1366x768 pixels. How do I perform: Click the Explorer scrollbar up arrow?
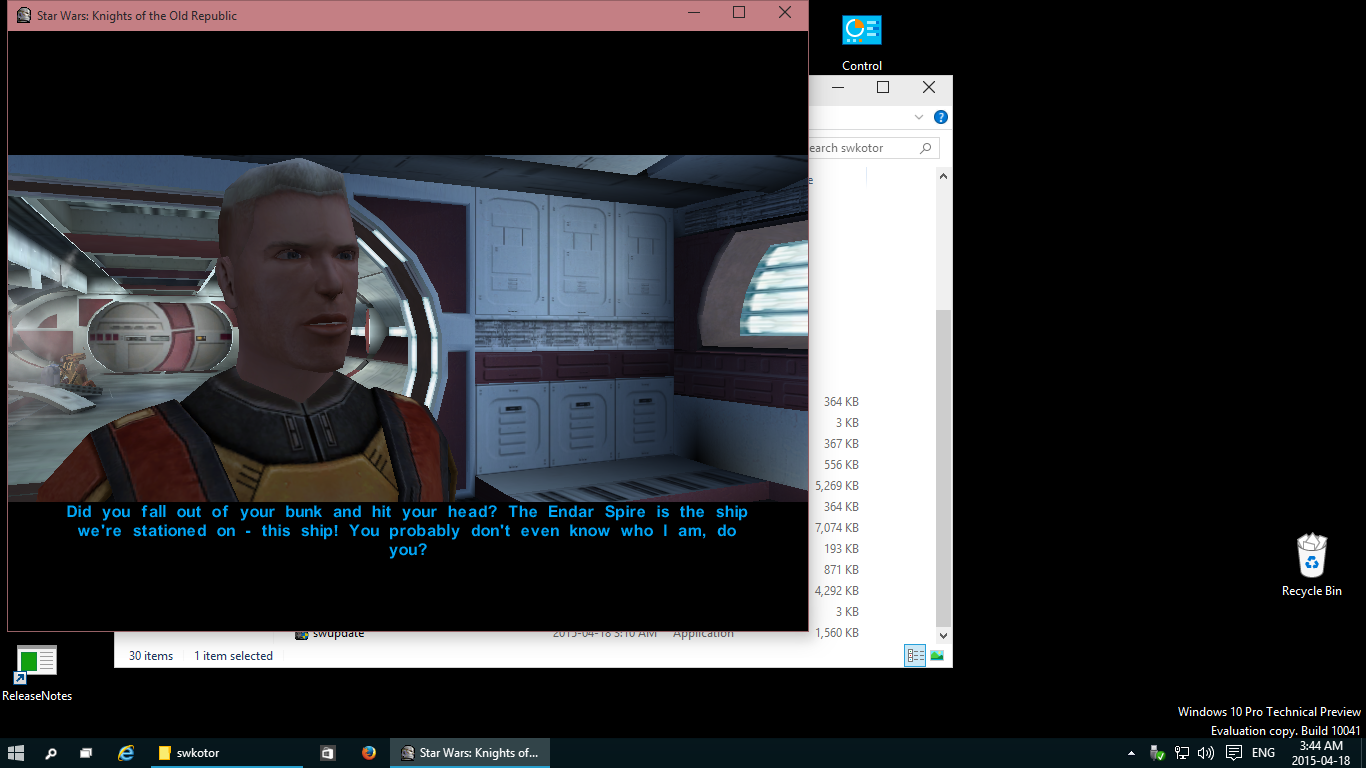point(944,176)
